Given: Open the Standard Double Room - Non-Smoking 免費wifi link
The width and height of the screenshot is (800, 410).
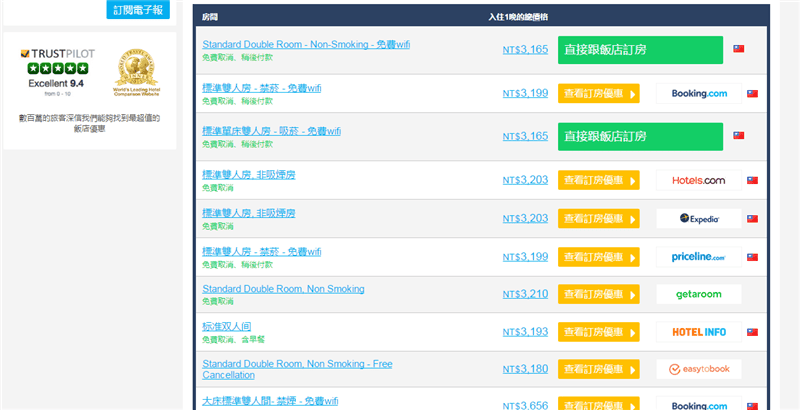Looking at the screenshot, I should [305, 45].
